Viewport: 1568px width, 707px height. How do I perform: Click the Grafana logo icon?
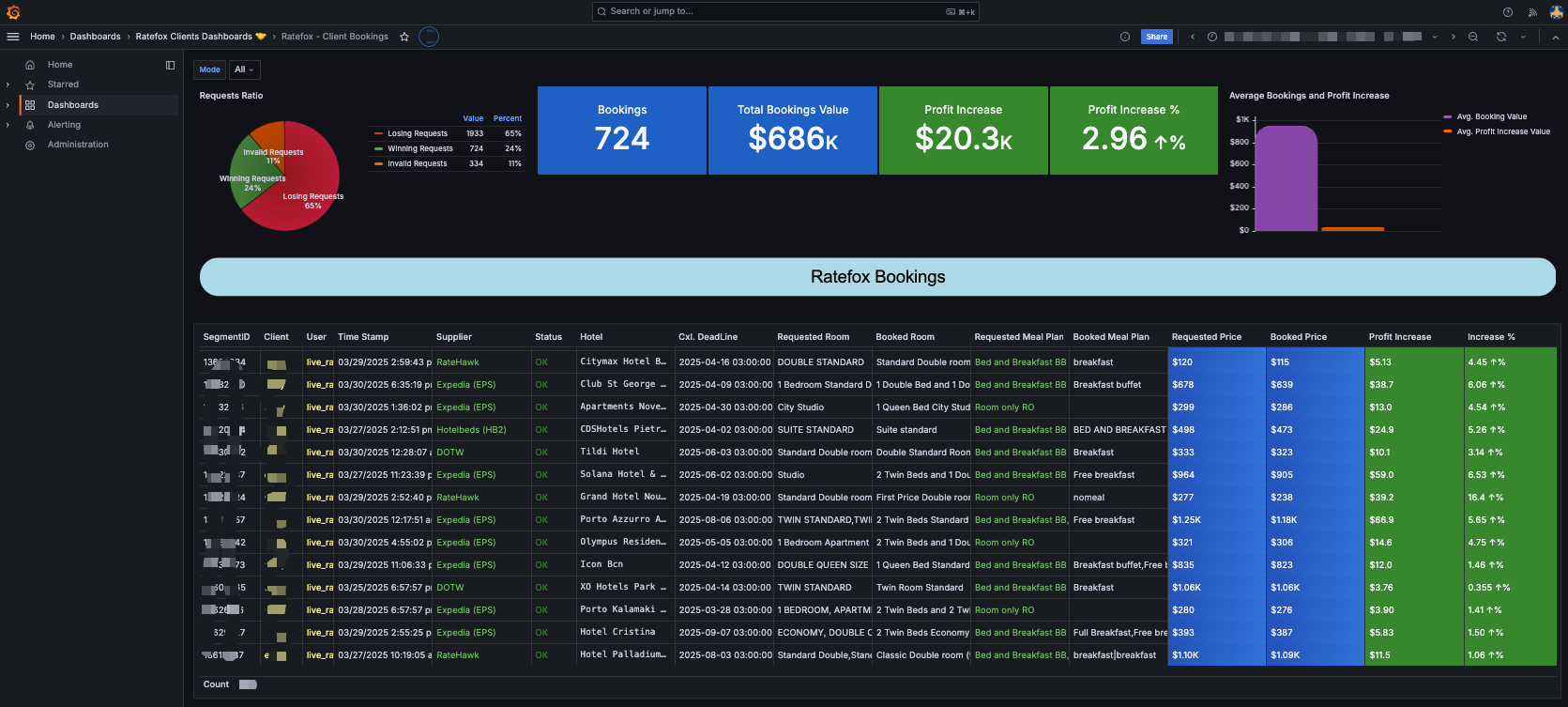13,12
